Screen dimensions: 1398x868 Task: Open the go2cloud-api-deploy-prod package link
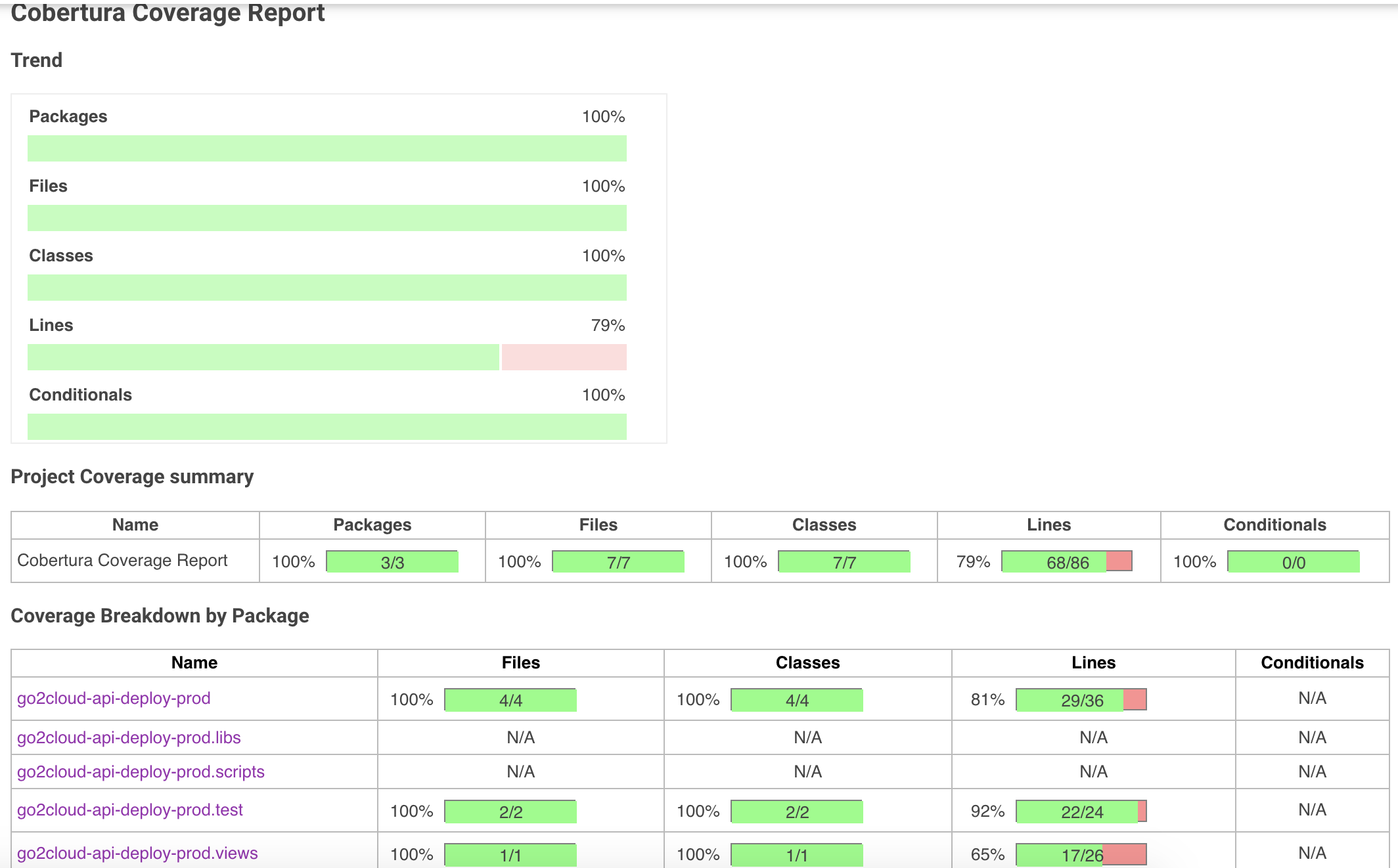pyautogui.click(x=114, y=698)
